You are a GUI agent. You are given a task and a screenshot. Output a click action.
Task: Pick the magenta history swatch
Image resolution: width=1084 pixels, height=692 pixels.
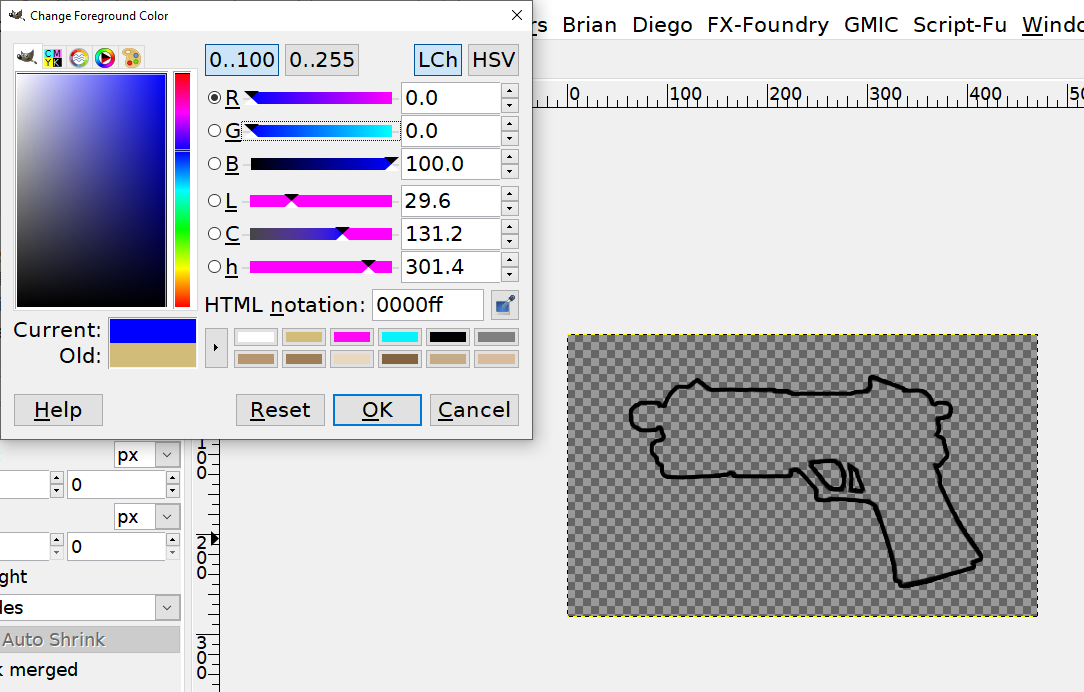(x=352, y=337)
